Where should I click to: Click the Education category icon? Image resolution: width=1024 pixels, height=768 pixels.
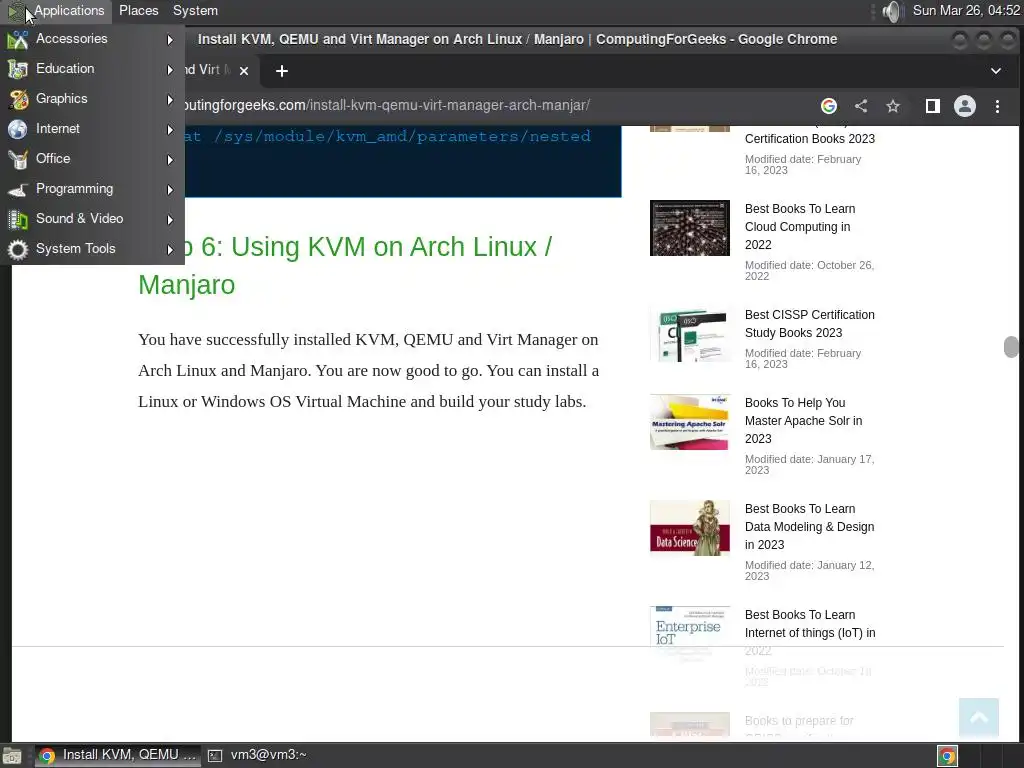coord(18,69)
